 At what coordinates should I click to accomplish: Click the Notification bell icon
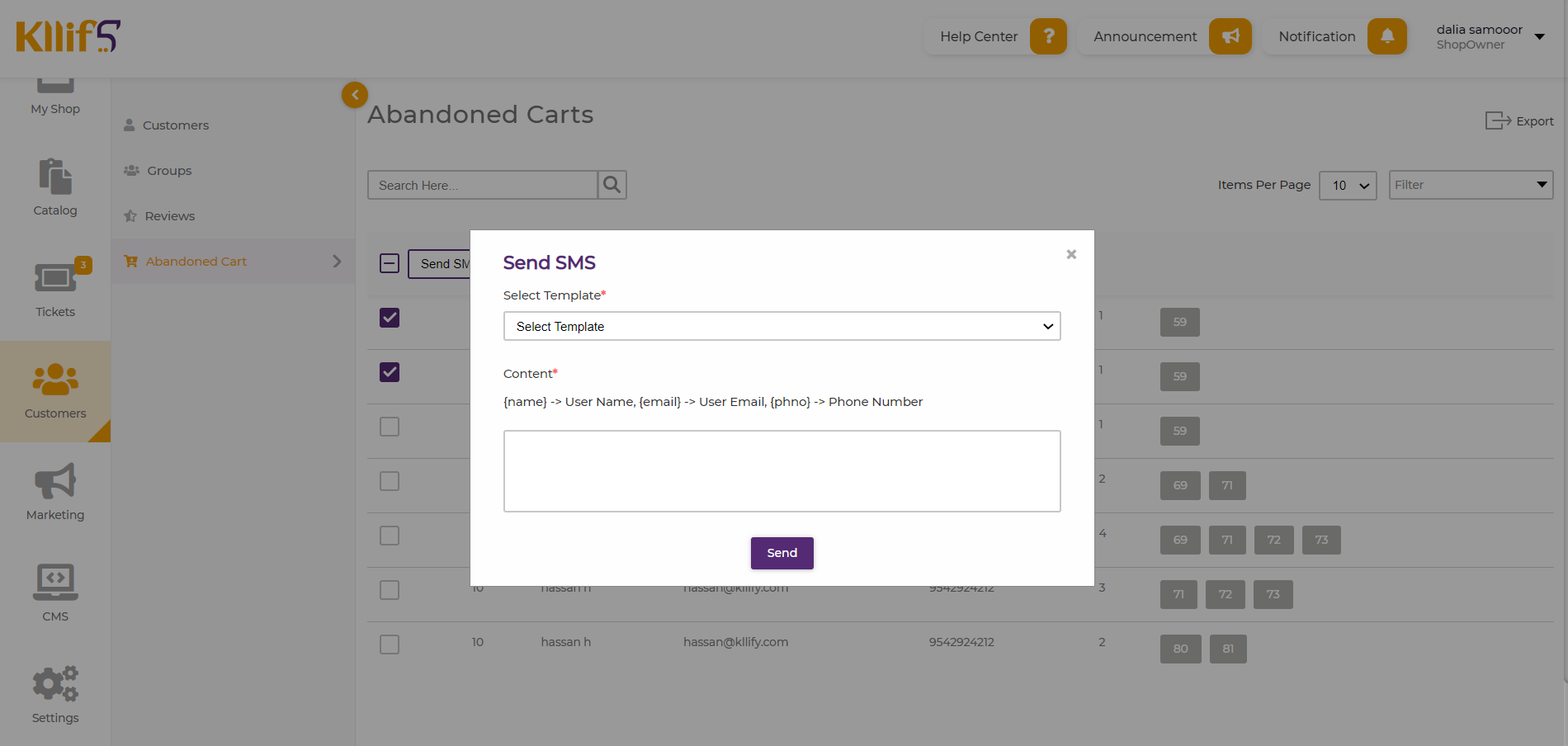click(1386, 36)
